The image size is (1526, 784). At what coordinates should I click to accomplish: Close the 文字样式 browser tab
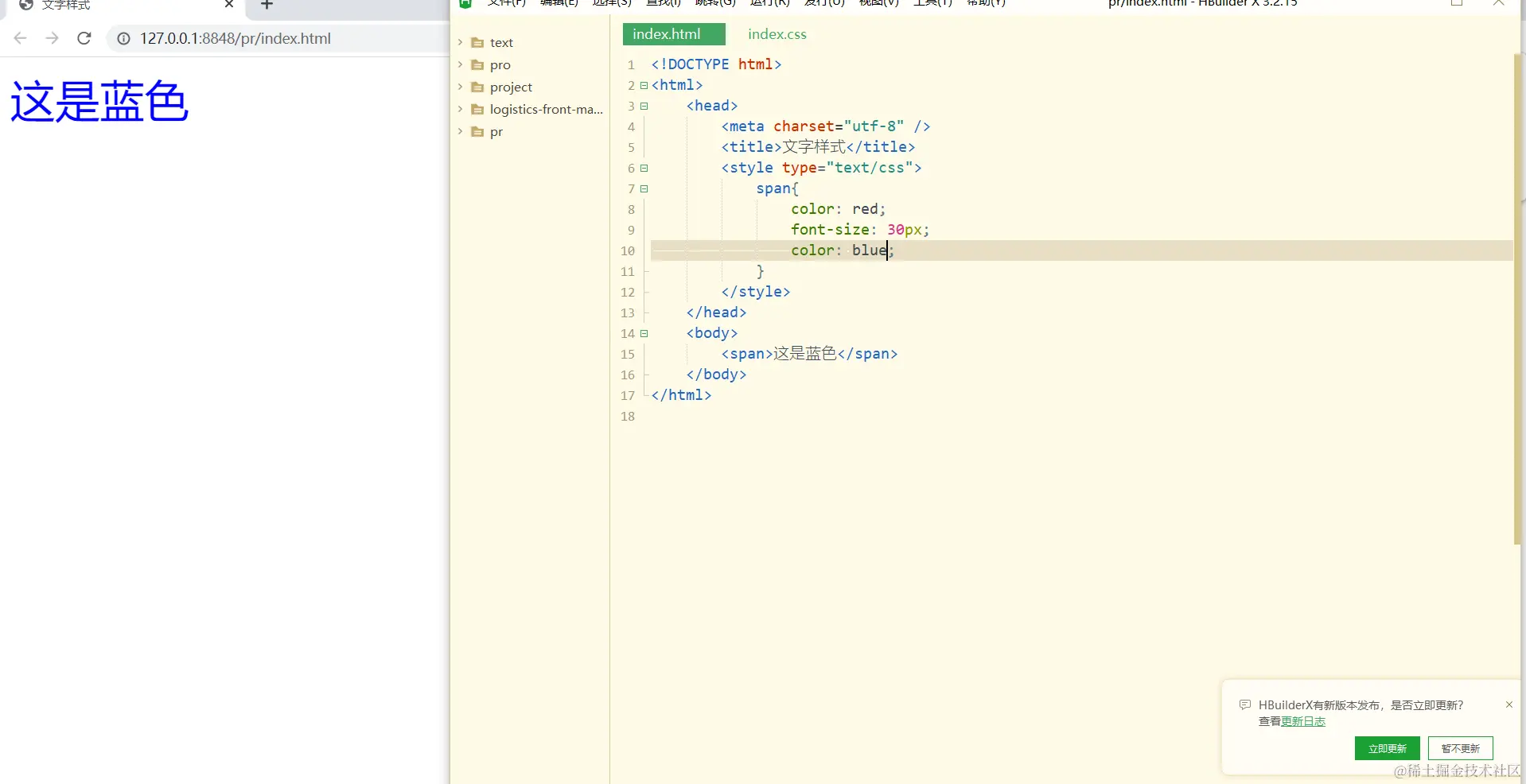(x=229, y=5)
